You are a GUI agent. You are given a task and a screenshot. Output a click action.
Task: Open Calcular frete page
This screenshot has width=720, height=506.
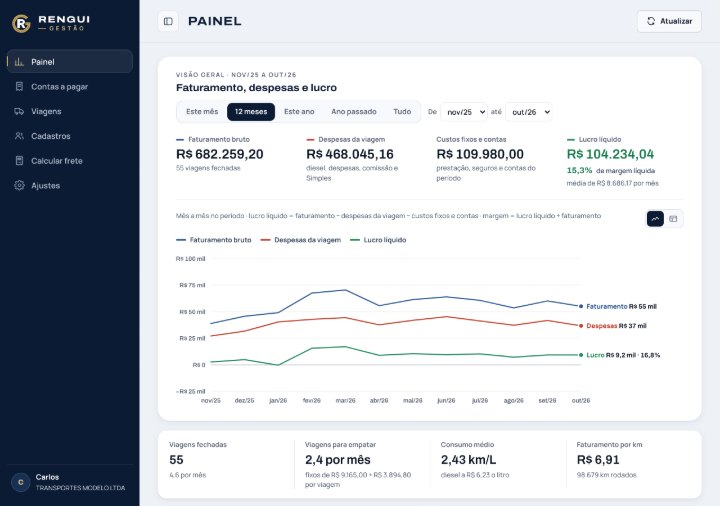click(x=70, y=161)
